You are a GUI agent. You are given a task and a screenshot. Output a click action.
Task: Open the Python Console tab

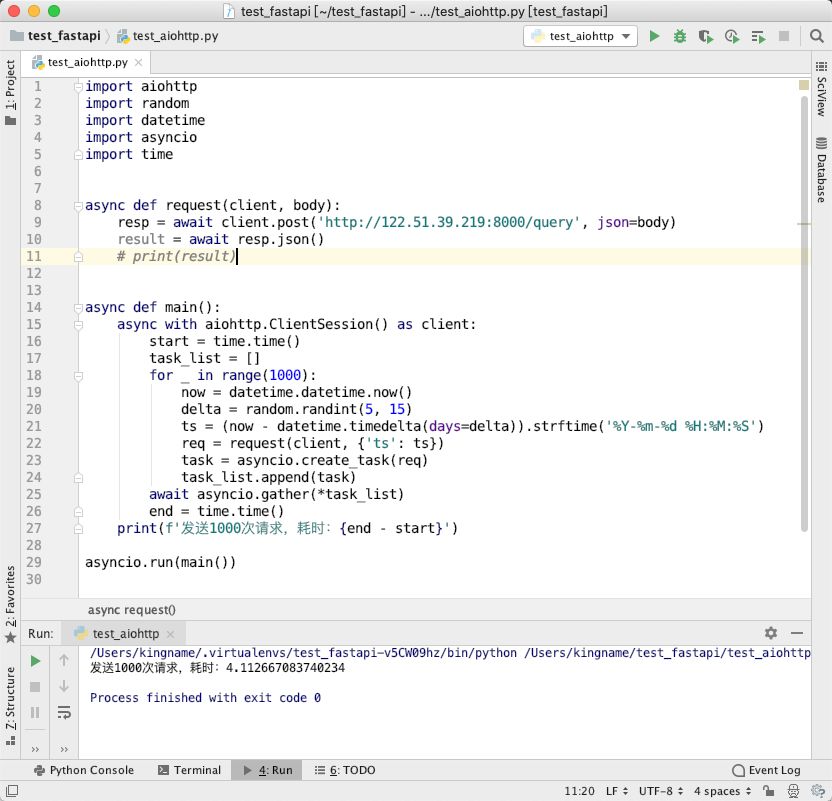tap(84, 770)
